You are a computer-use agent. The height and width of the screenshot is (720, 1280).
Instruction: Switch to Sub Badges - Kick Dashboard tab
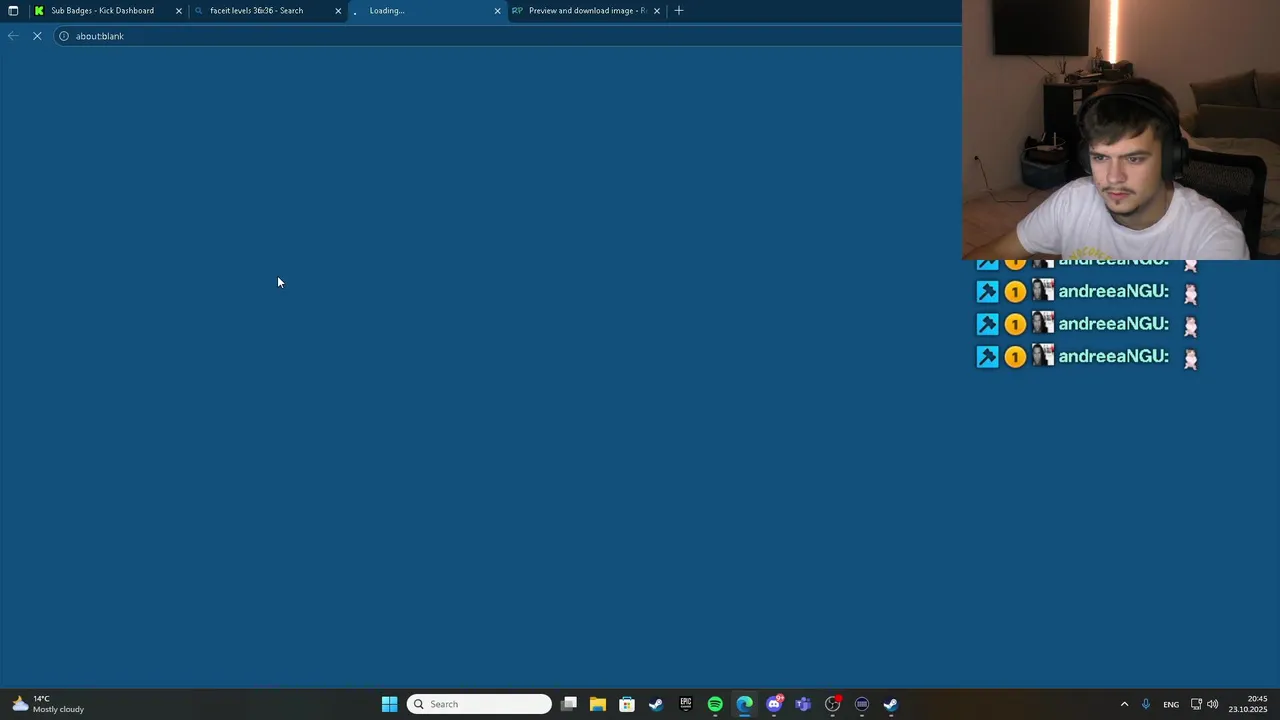(102, 11)
